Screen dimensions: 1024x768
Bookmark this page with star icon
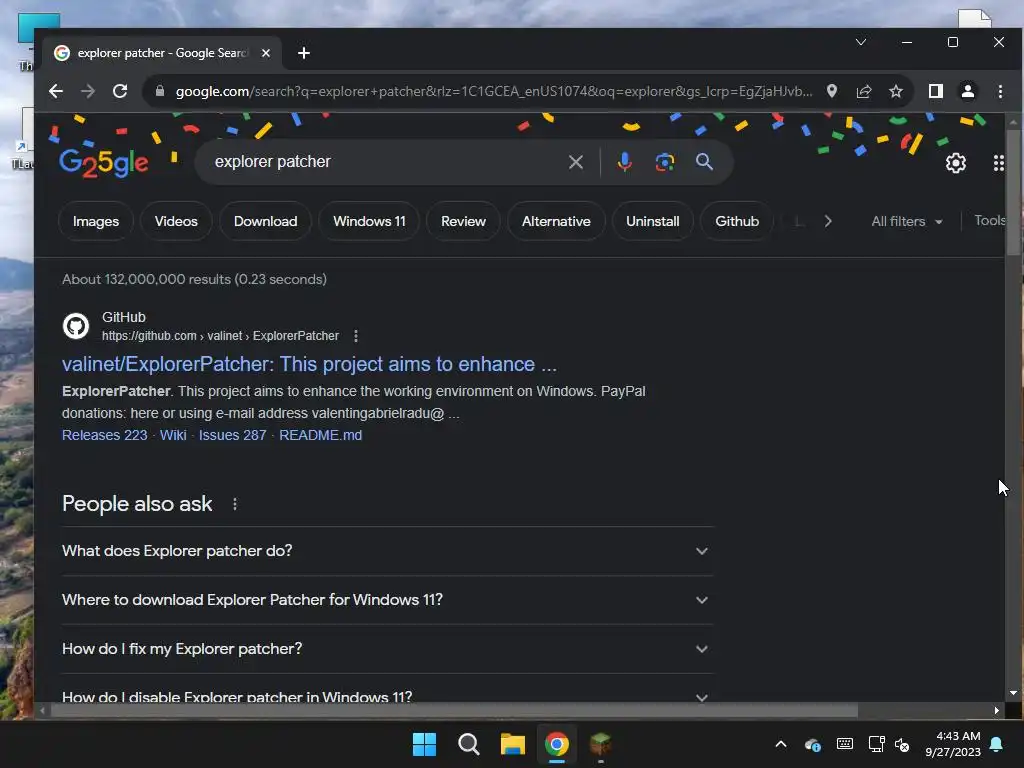pos(895,91)
